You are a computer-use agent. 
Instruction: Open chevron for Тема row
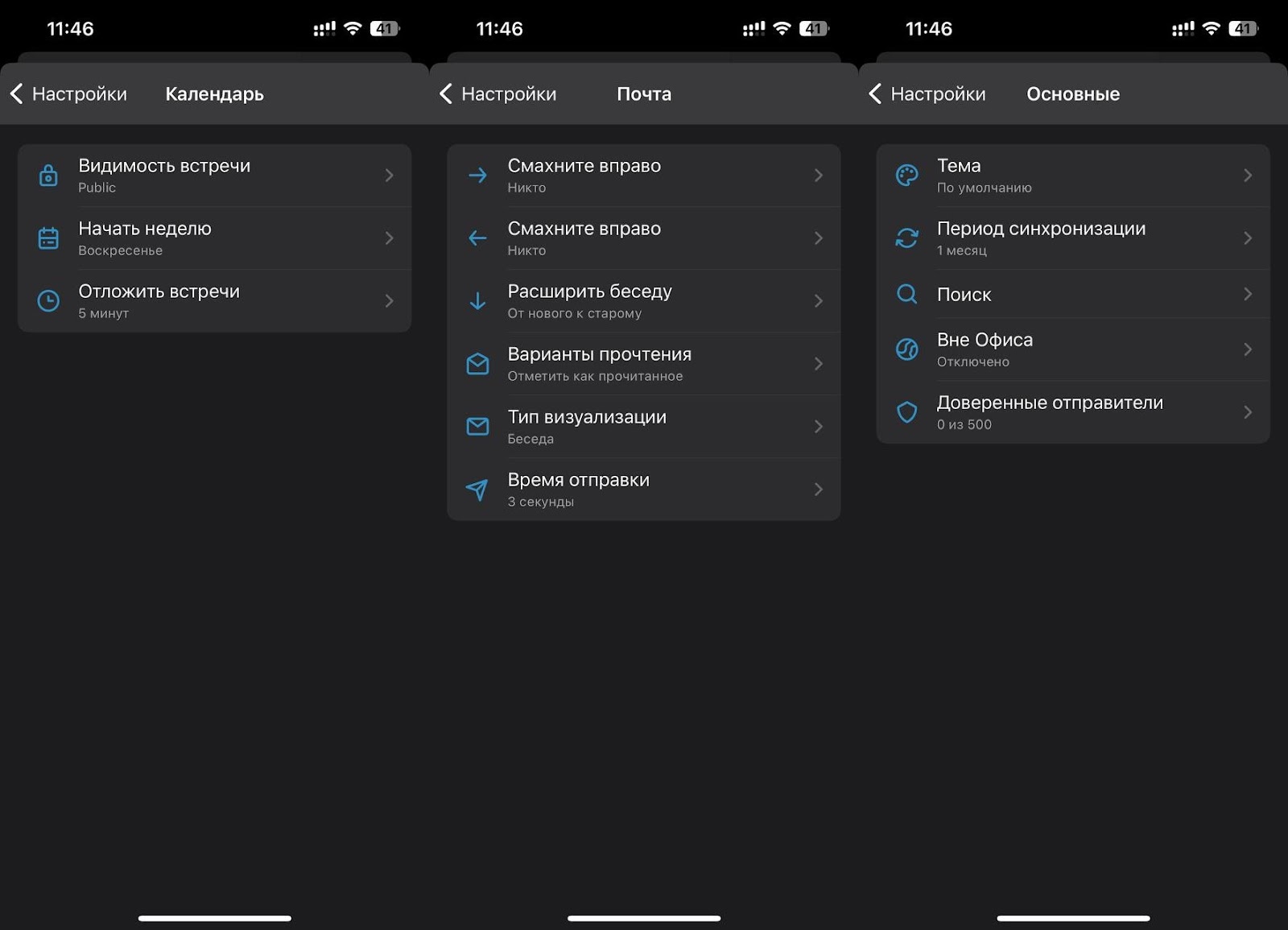[x=1248, y=176]
